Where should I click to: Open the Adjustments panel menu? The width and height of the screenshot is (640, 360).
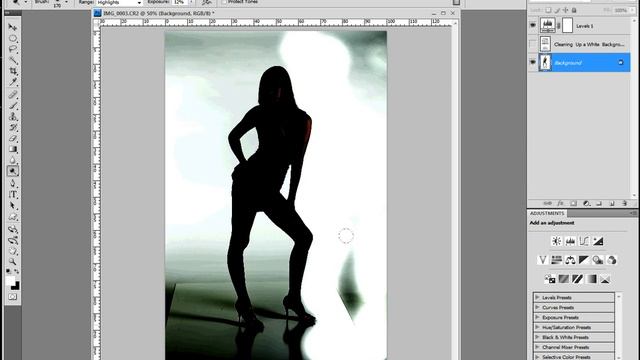click(633, 213)
